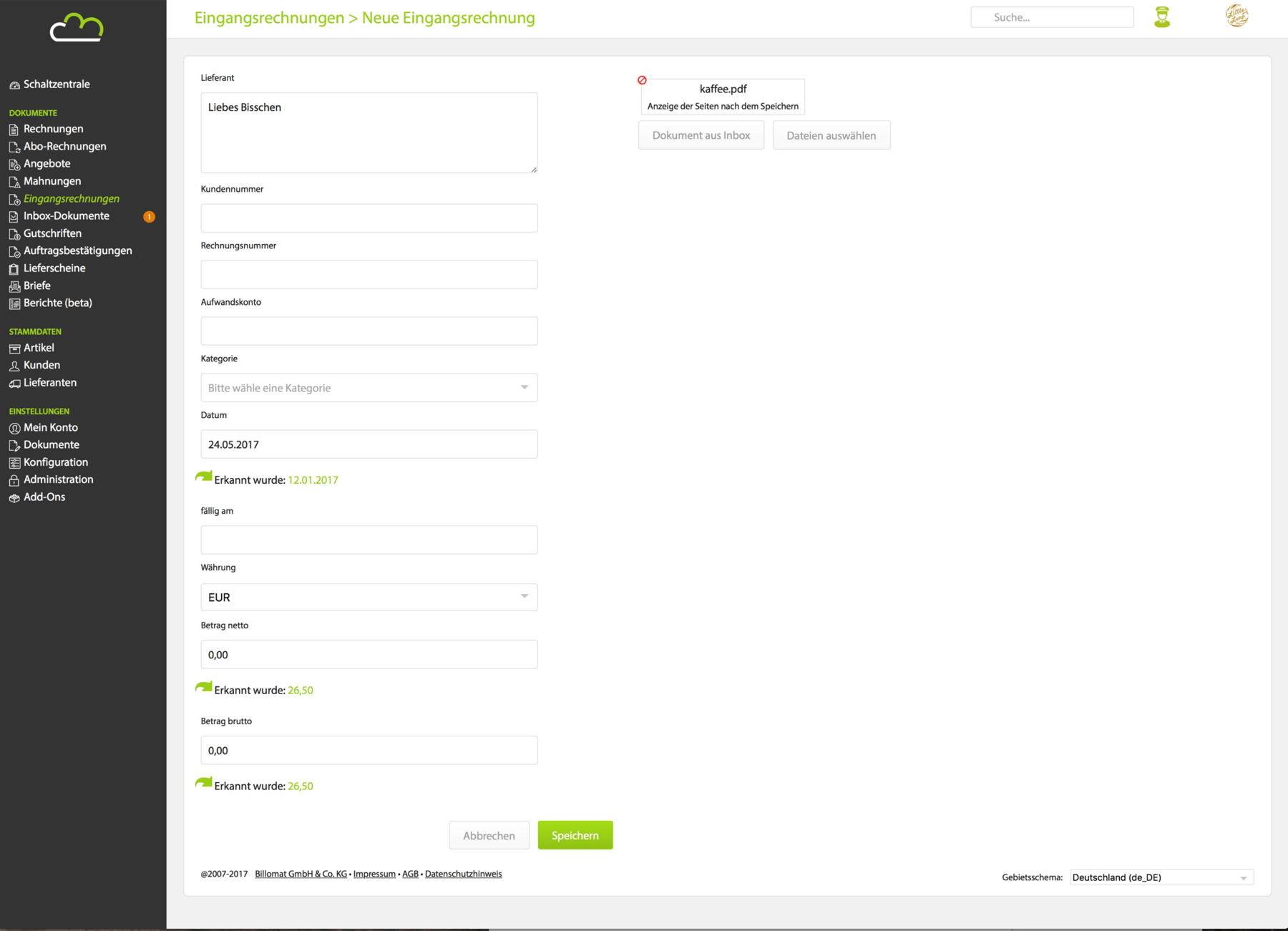
Task: Click recognized 26,50 under Betrag brutto
Action: point(301,786)
